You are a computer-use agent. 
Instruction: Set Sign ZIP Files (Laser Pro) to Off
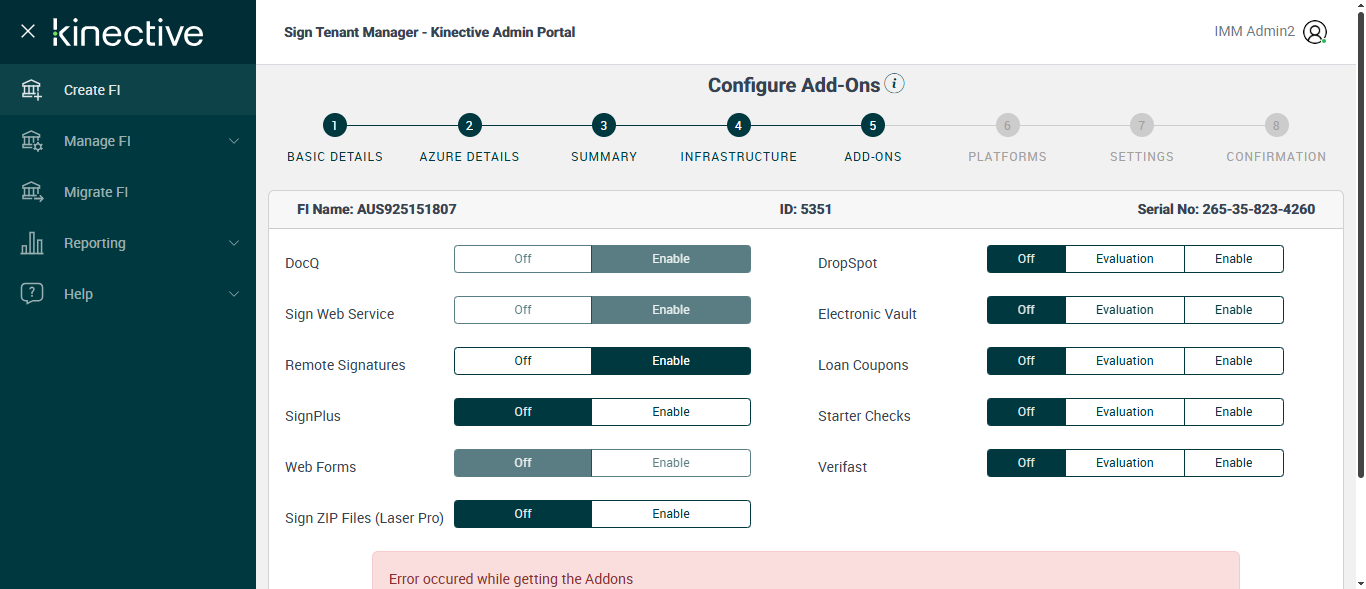(x=523, y=514)
